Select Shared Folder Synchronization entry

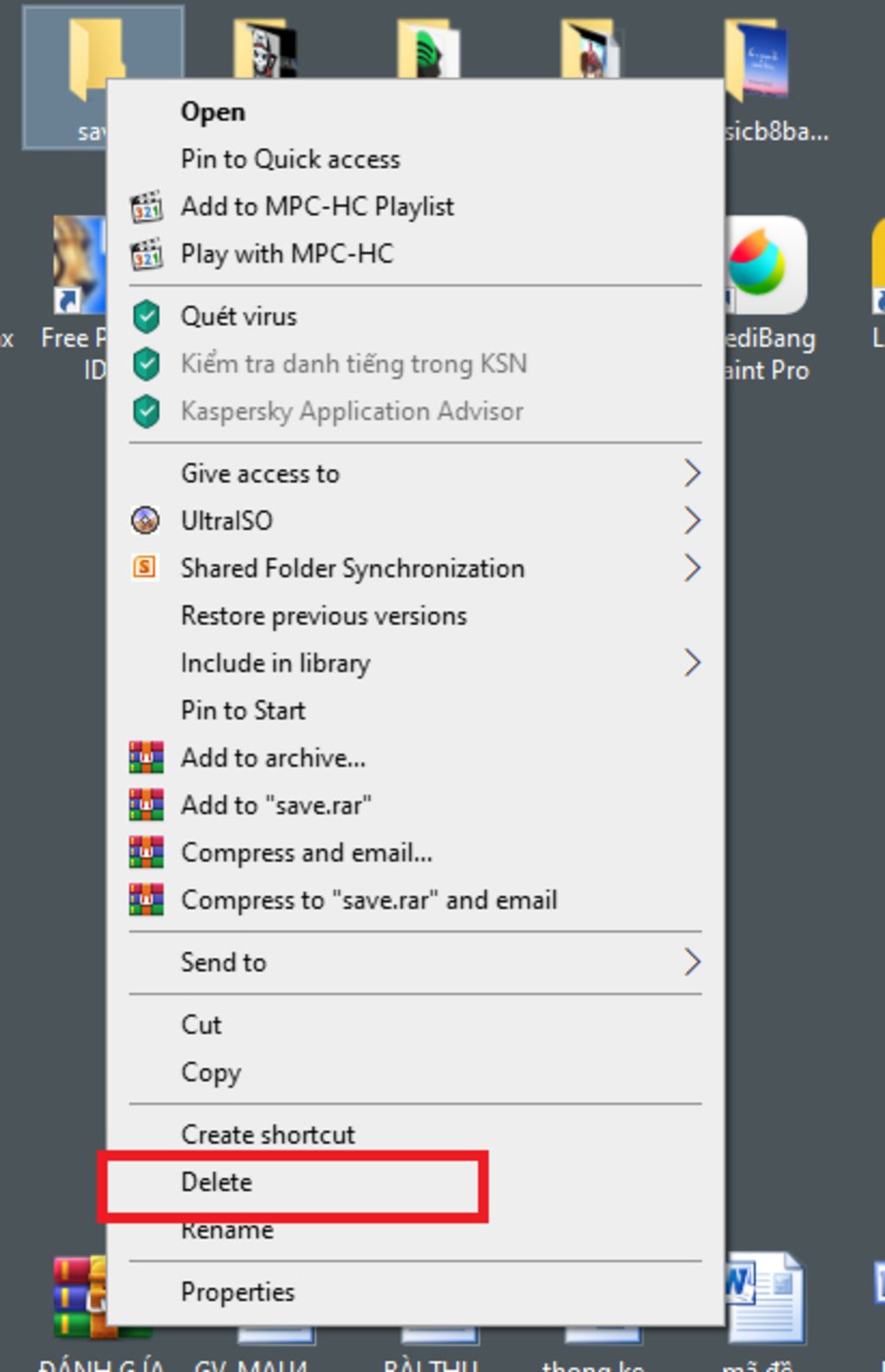(x=353, y=569)
